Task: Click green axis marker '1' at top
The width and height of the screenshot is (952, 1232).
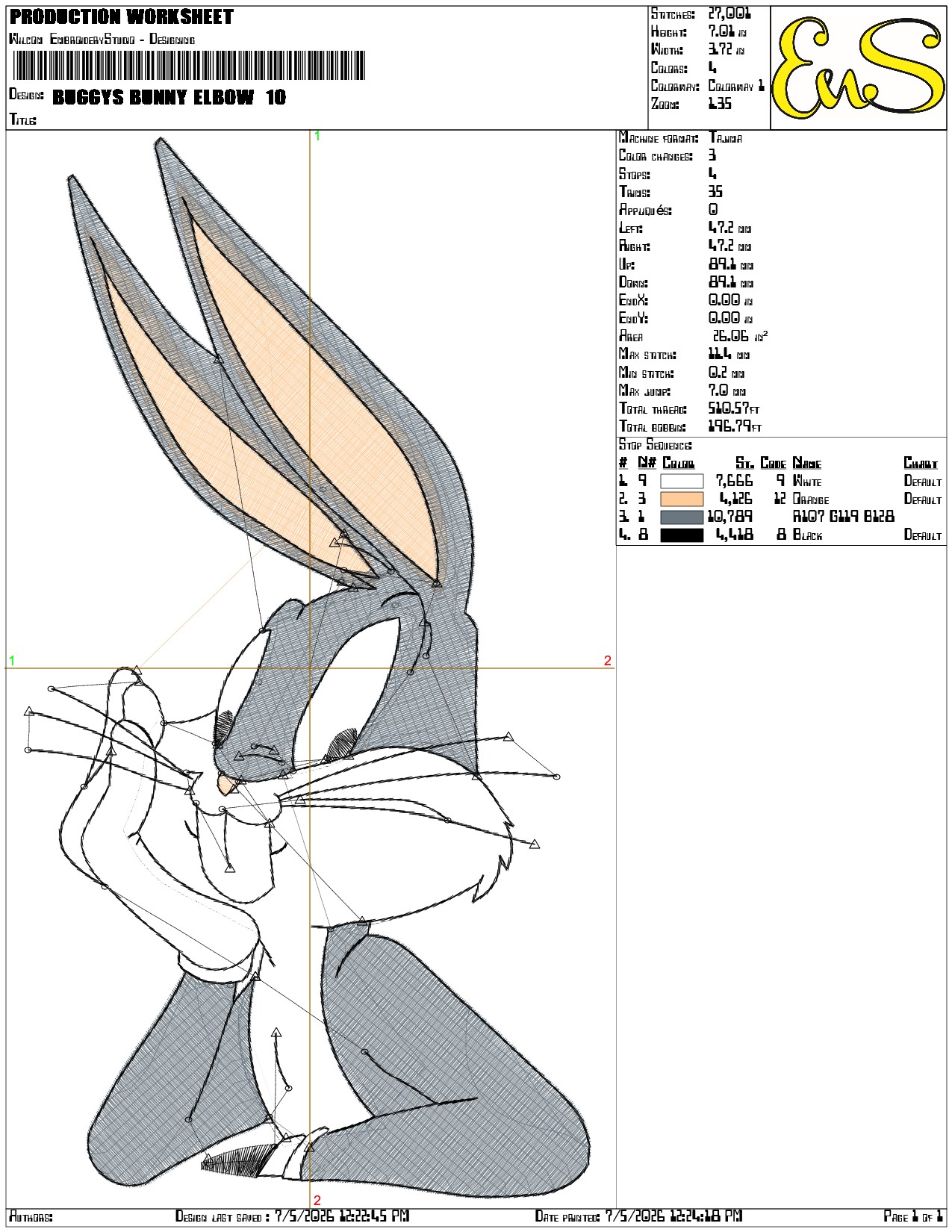Action: [317, 136]
